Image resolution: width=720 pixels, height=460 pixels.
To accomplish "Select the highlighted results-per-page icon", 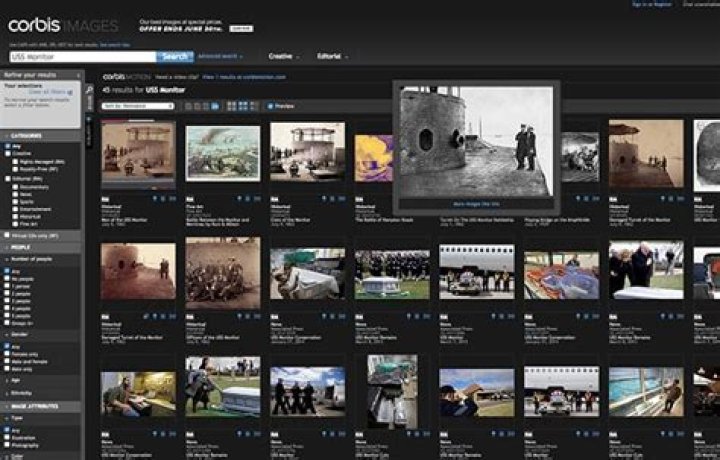I will (215, 107).
